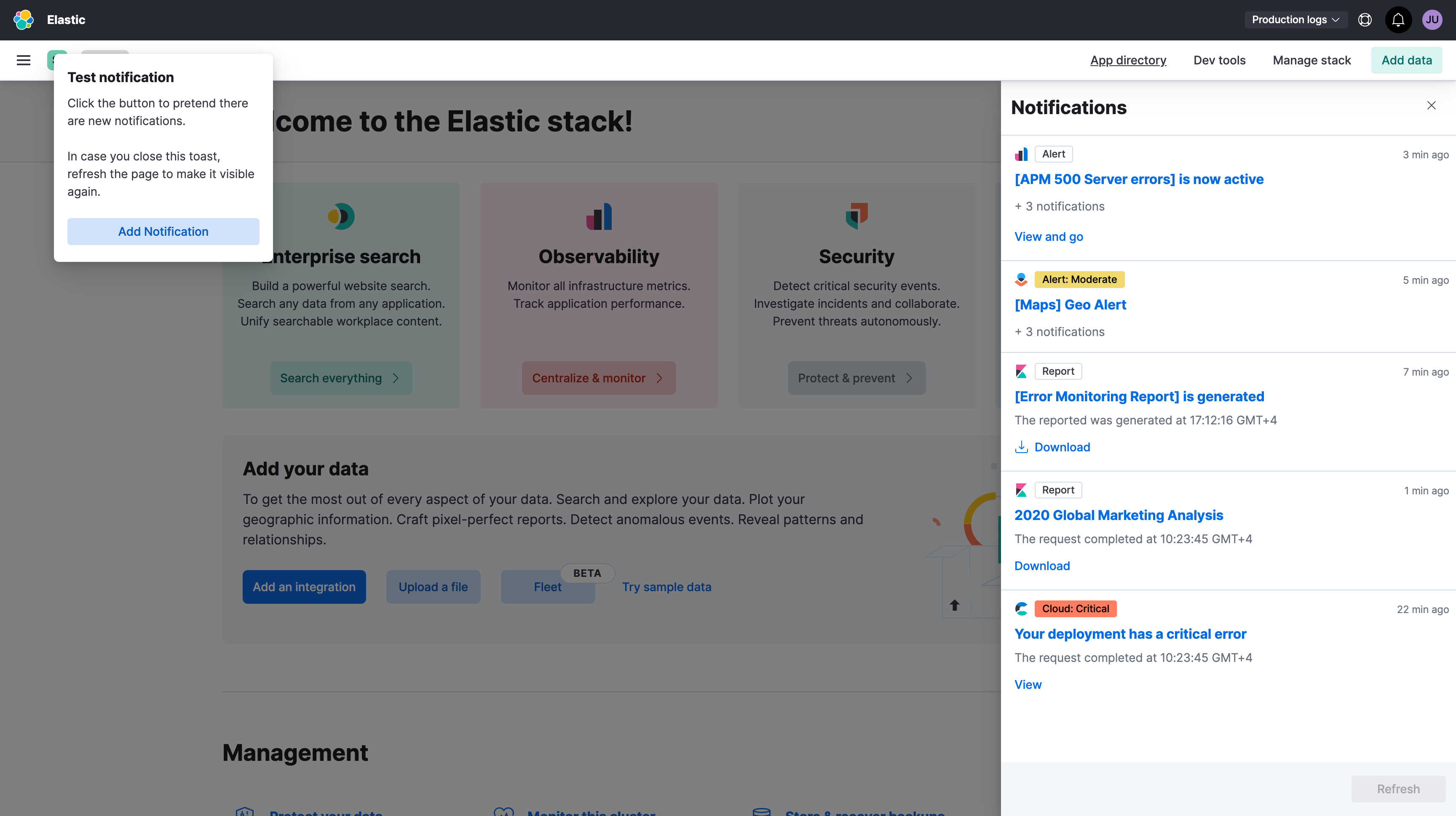Click the Maps icon beside the Geo Alert

point(1022,279)
